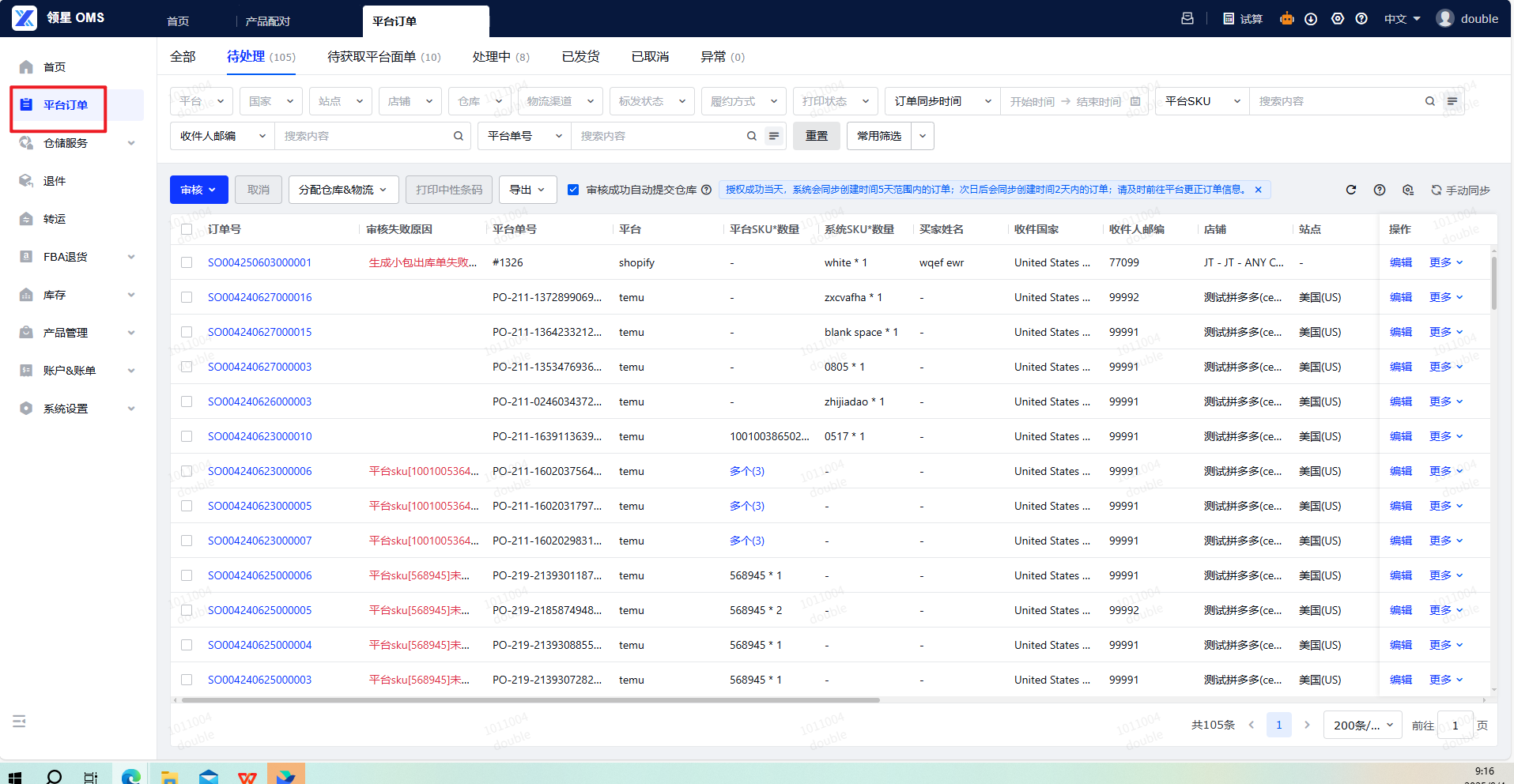Click the 平台单号 search content input

660,136
